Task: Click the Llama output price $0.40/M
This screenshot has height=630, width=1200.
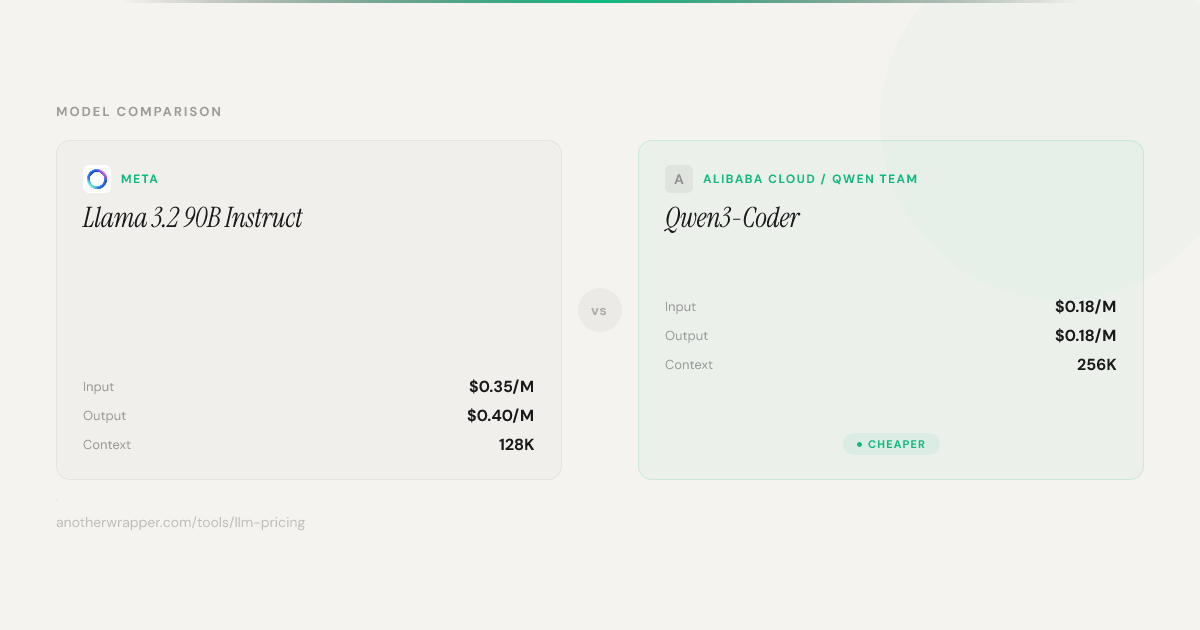Action: [x=500, y=416]
